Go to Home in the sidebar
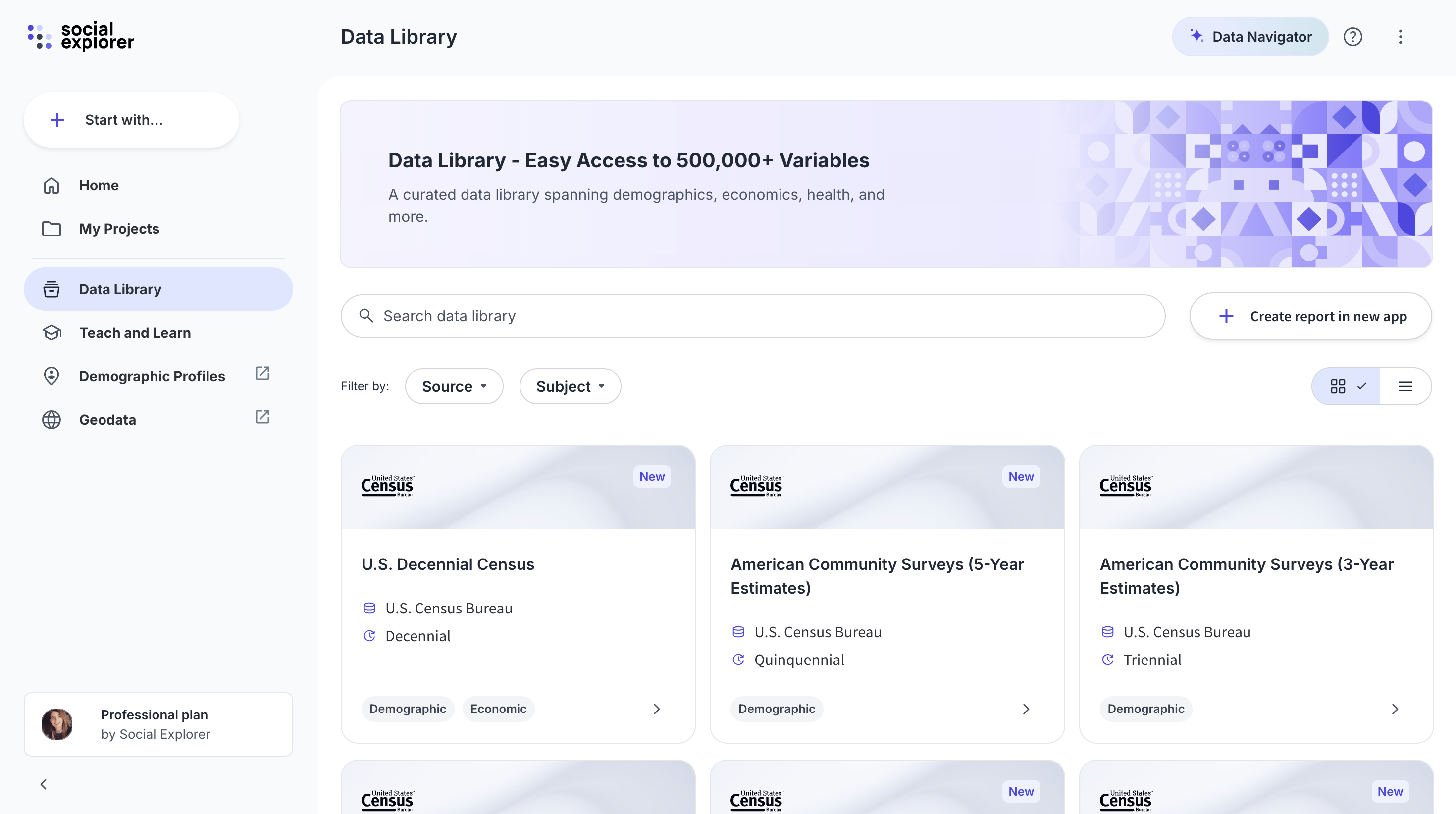Screen dimensions: 1456x814 click(x=99, y=185)
